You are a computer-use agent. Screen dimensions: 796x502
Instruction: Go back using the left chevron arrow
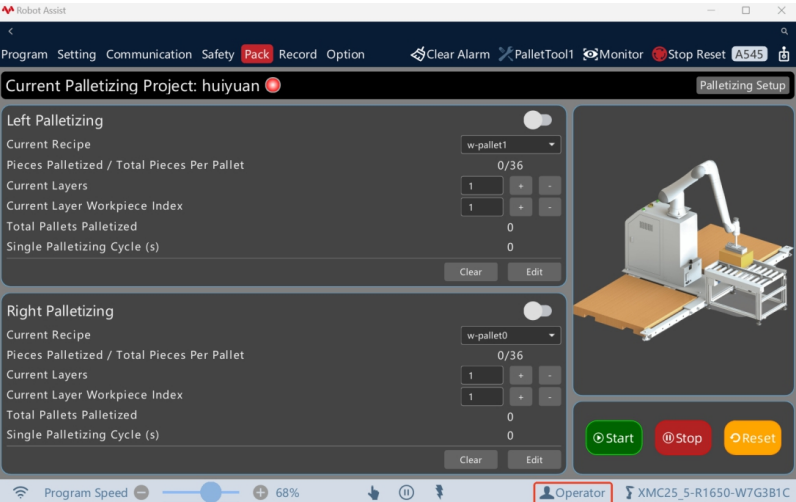10,31
